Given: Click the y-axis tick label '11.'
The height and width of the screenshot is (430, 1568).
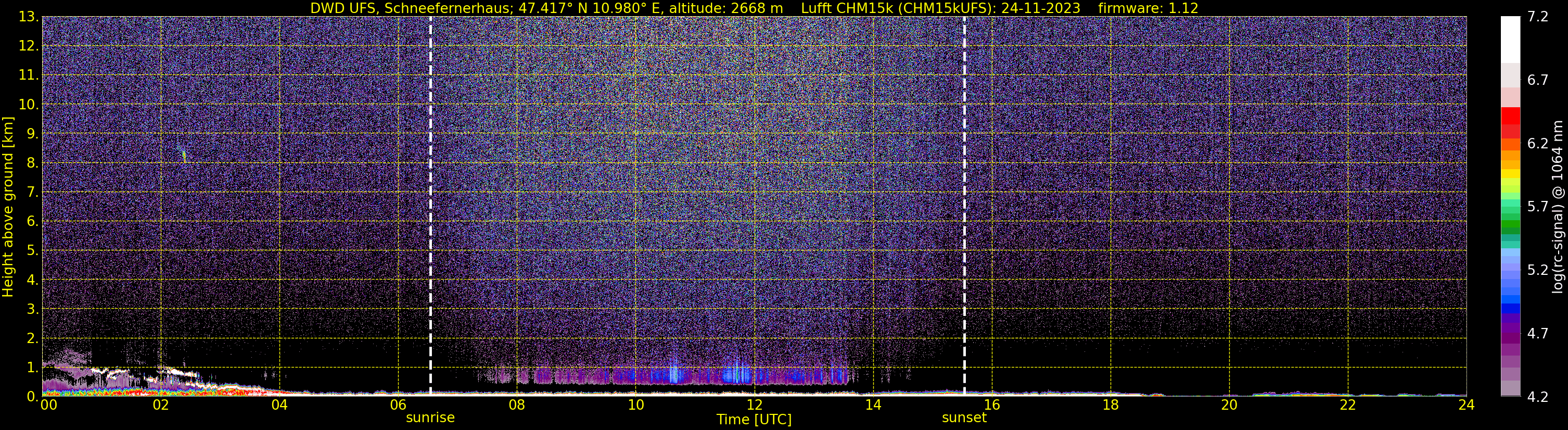Looking at the screenshot, I should pyautogui.click(x=29, y=75).
